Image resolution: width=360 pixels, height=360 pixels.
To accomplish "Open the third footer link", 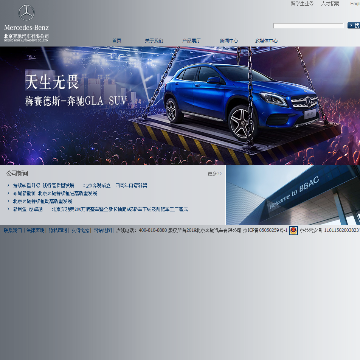I will pyautogui.click(x=58, y=230).
